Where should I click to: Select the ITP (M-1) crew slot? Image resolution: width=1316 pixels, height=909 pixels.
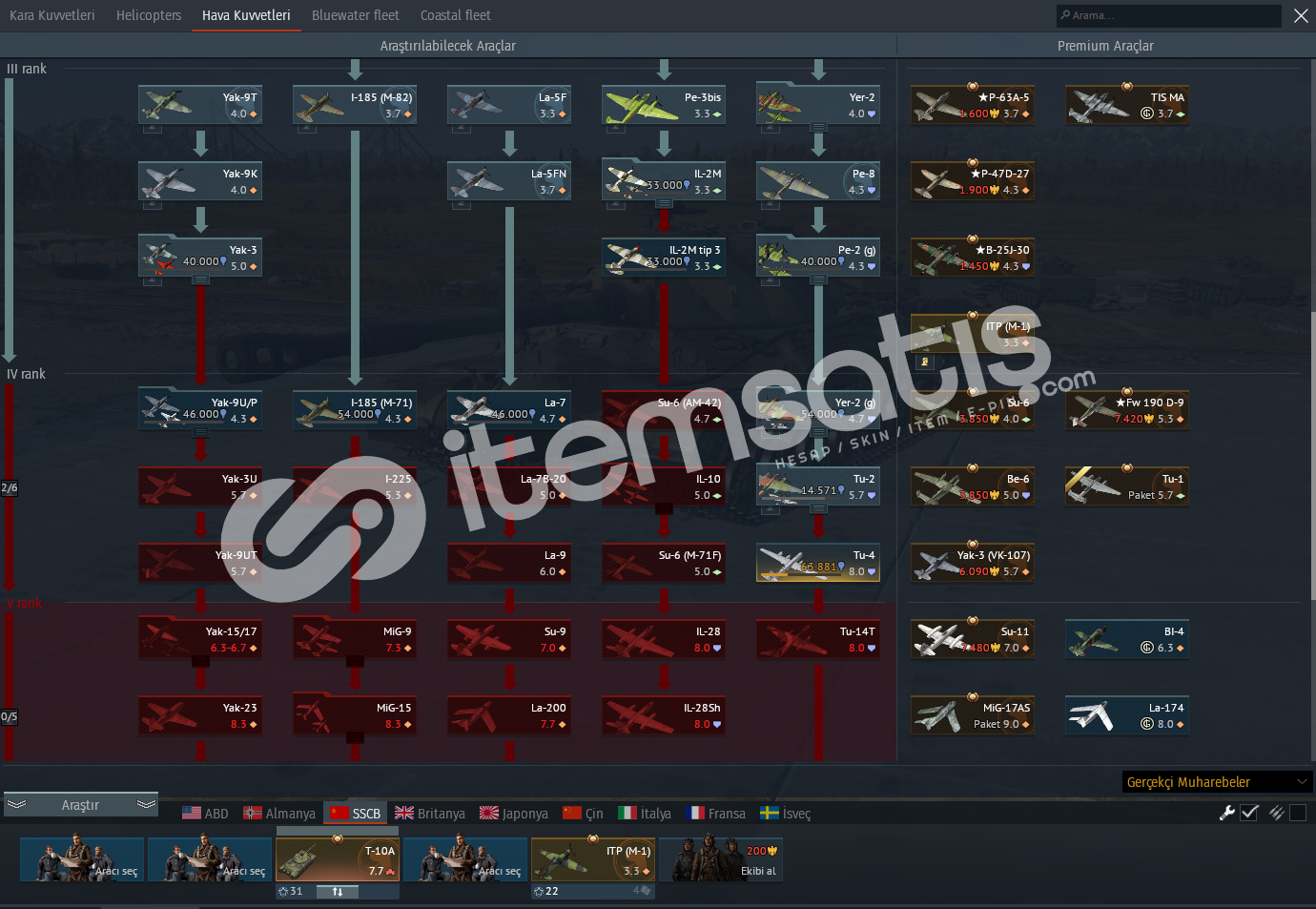point(593,859)
